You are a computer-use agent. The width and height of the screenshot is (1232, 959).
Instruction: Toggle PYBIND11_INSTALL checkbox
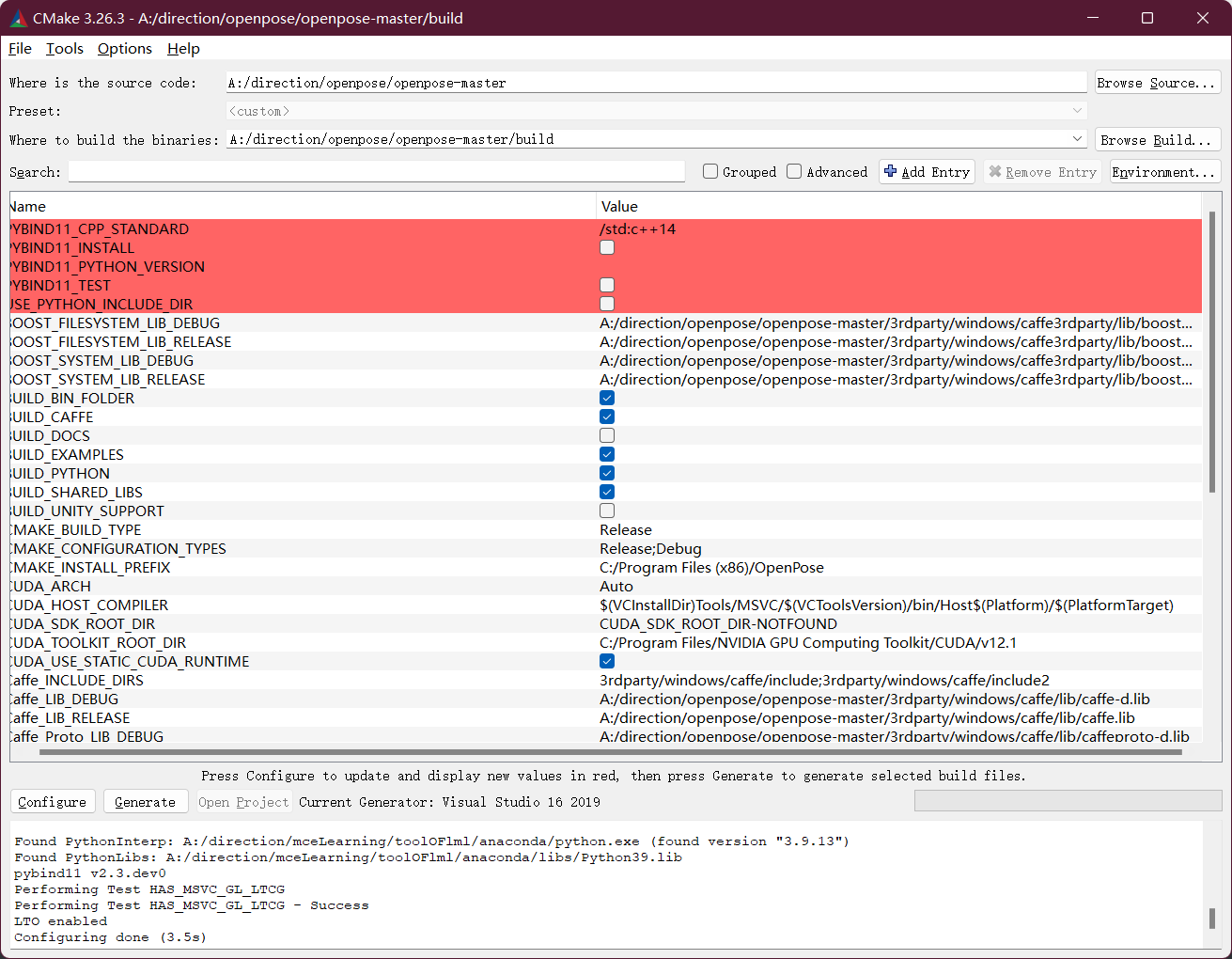pyautogui.click(x=607, y=247)
